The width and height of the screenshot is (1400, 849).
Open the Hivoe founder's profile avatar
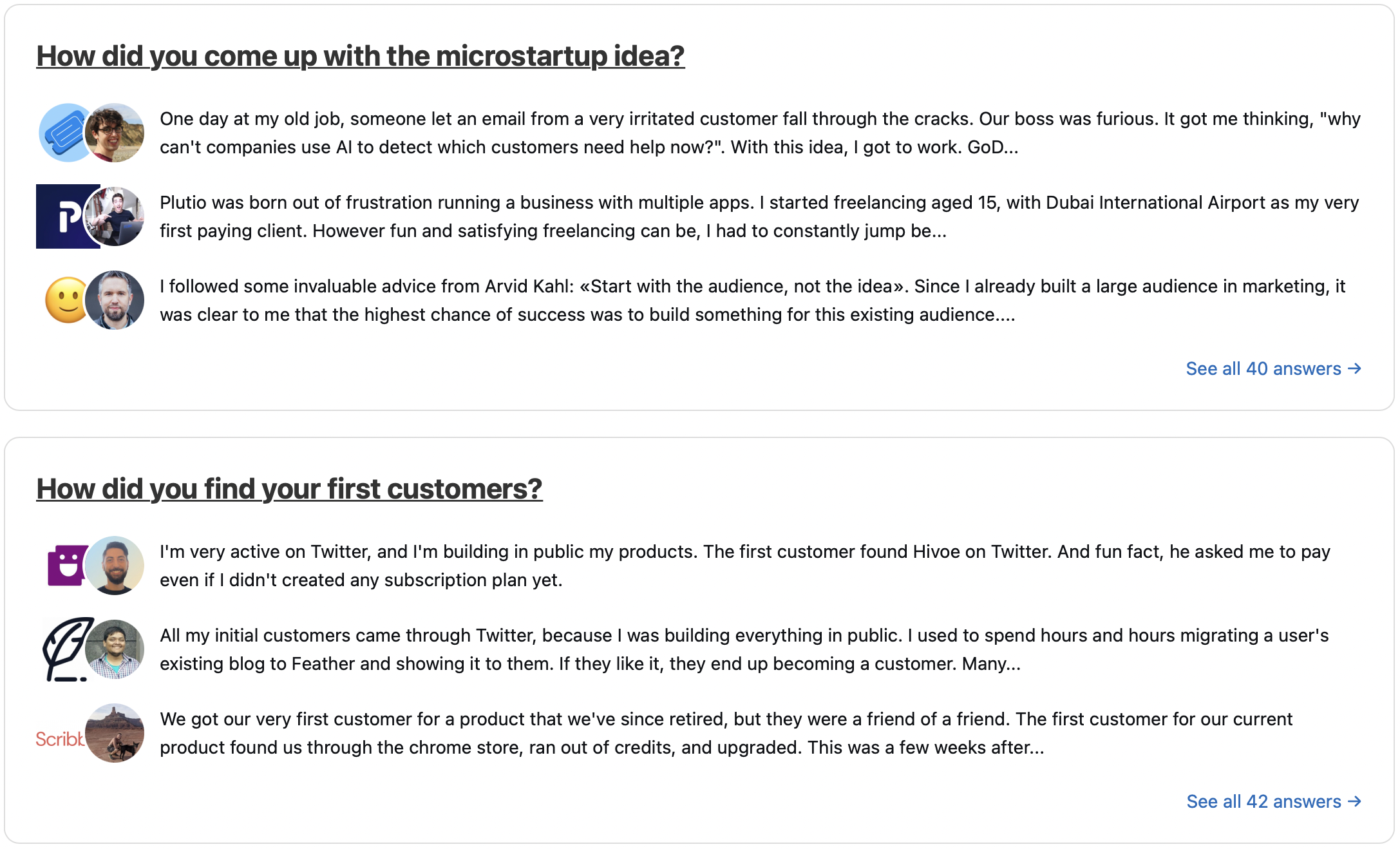(x=115, y=566)
